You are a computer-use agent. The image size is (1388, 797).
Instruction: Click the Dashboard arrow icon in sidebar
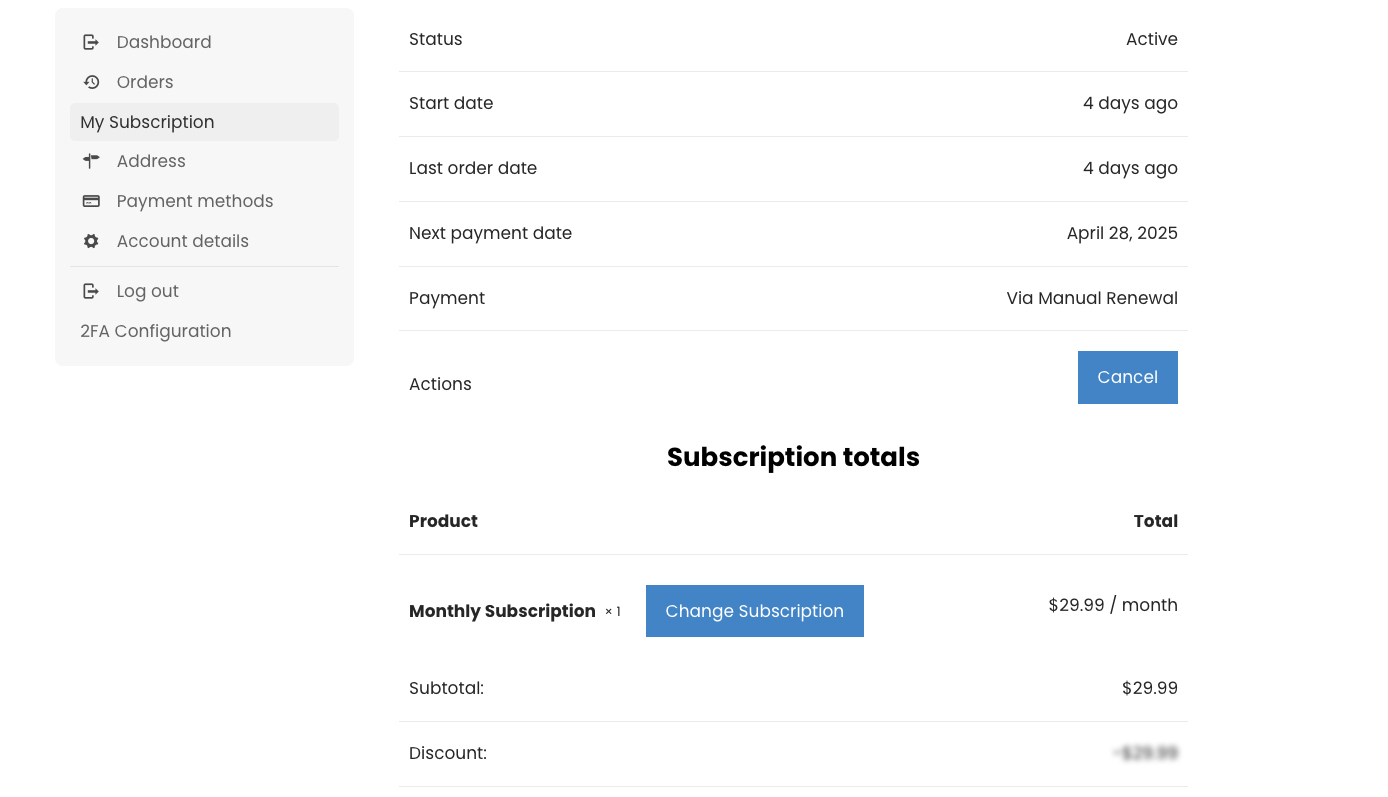click(91, 42)
